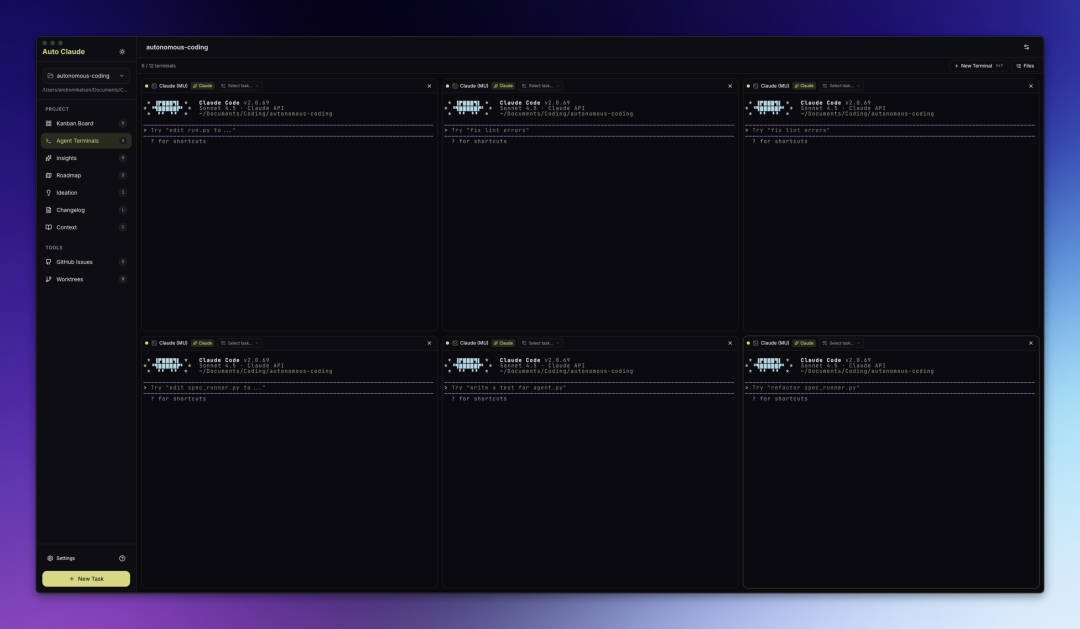The height and width of the screenshot is (629, 1080).
Task: Click the terminal layout icon top right
Action: click(1025, 46)
